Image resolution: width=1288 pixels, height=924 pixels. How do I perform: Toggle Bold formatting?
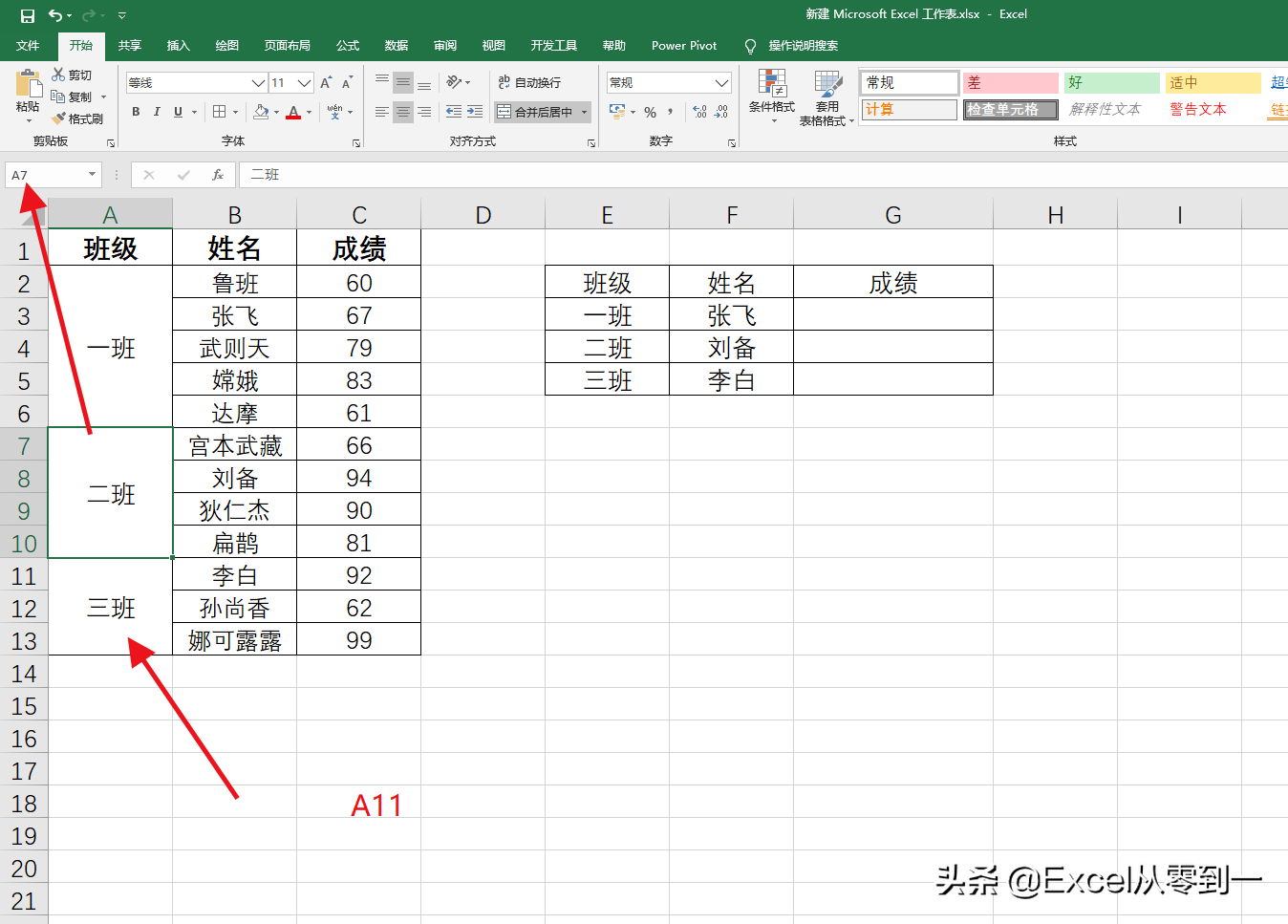click(x=136, y=112)
